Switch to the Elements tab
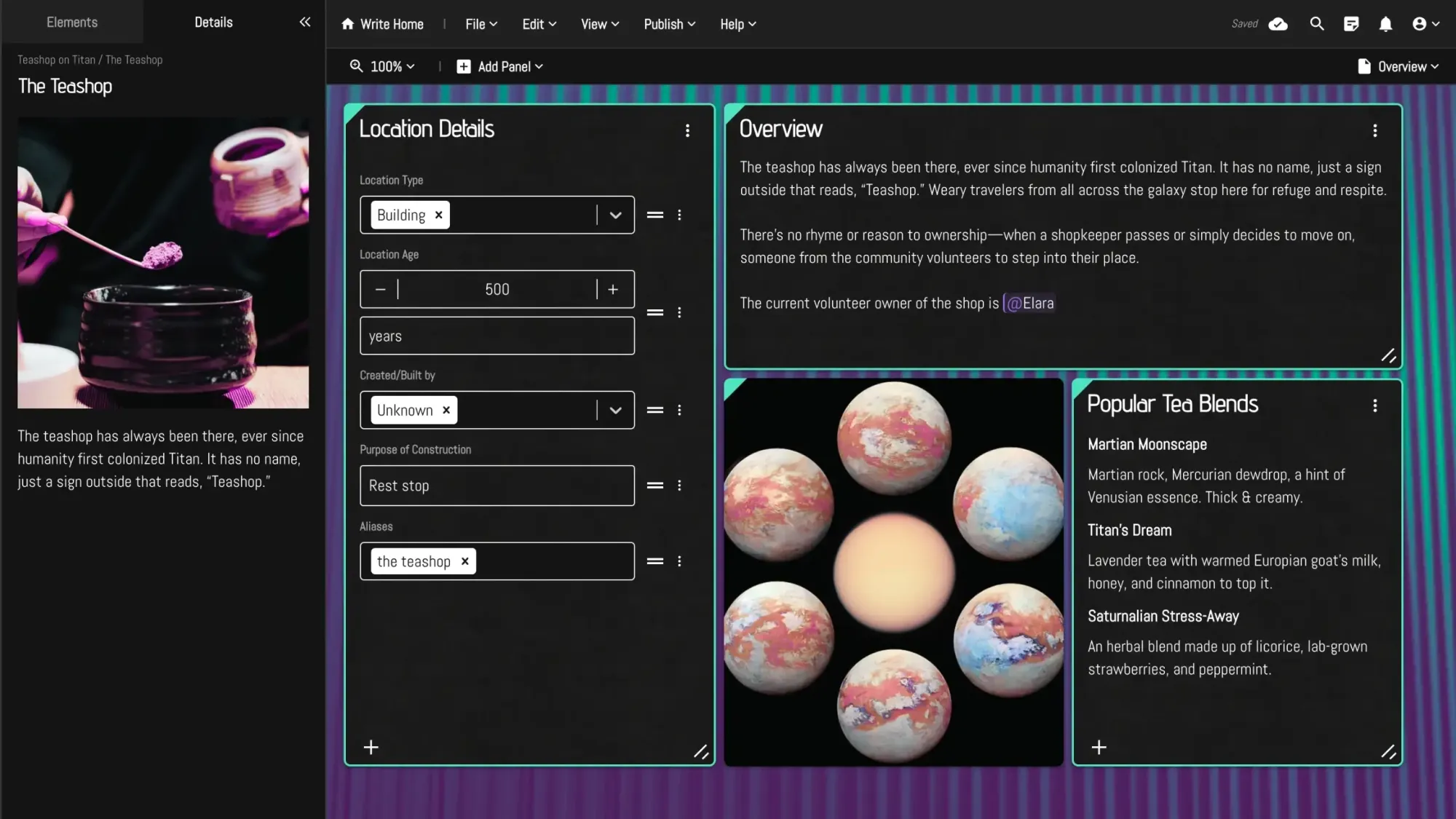The width and height of the screenshot is (1456, 819). coord(71,22)
